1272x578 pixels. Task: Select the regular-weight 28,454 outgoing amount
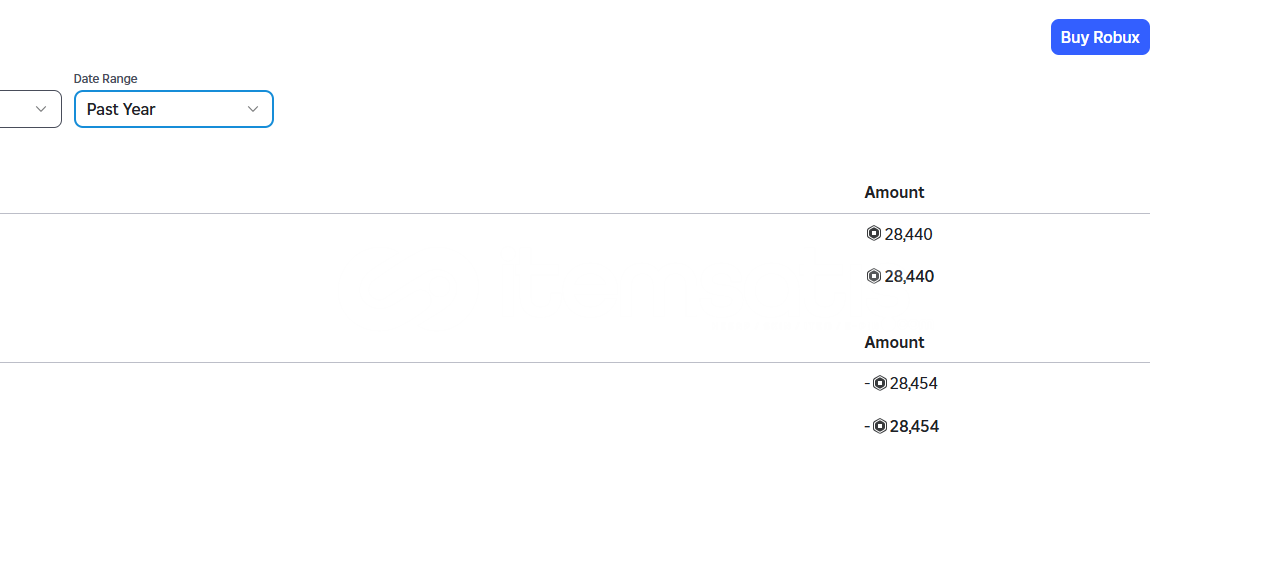tap(914, 383)
